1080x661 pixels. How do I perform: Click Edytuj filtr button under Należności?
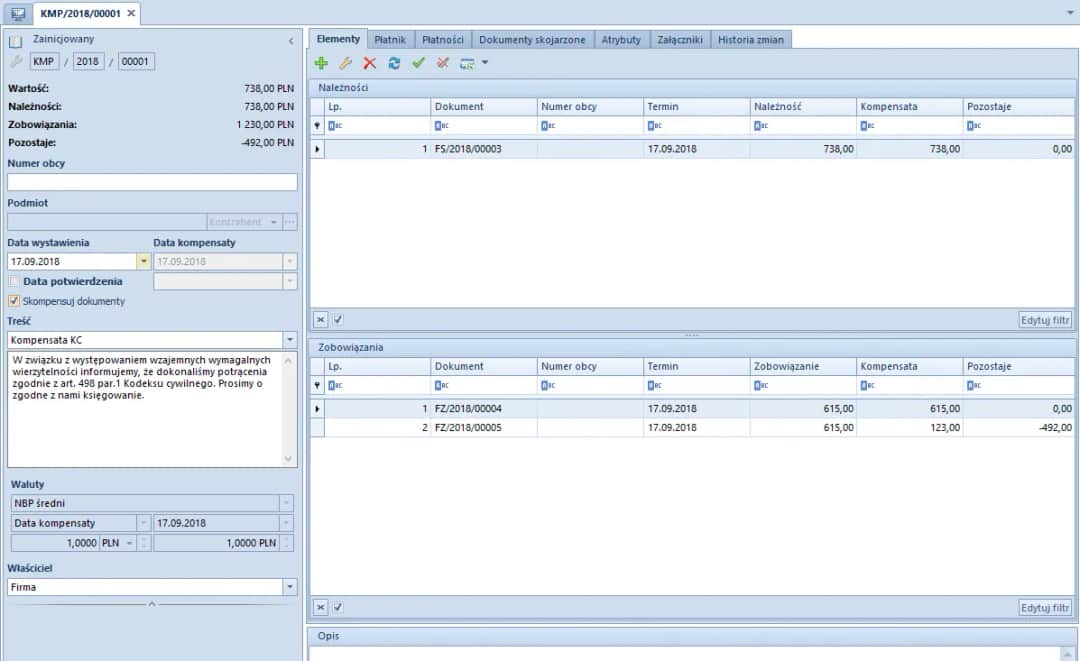(1045, 320)
